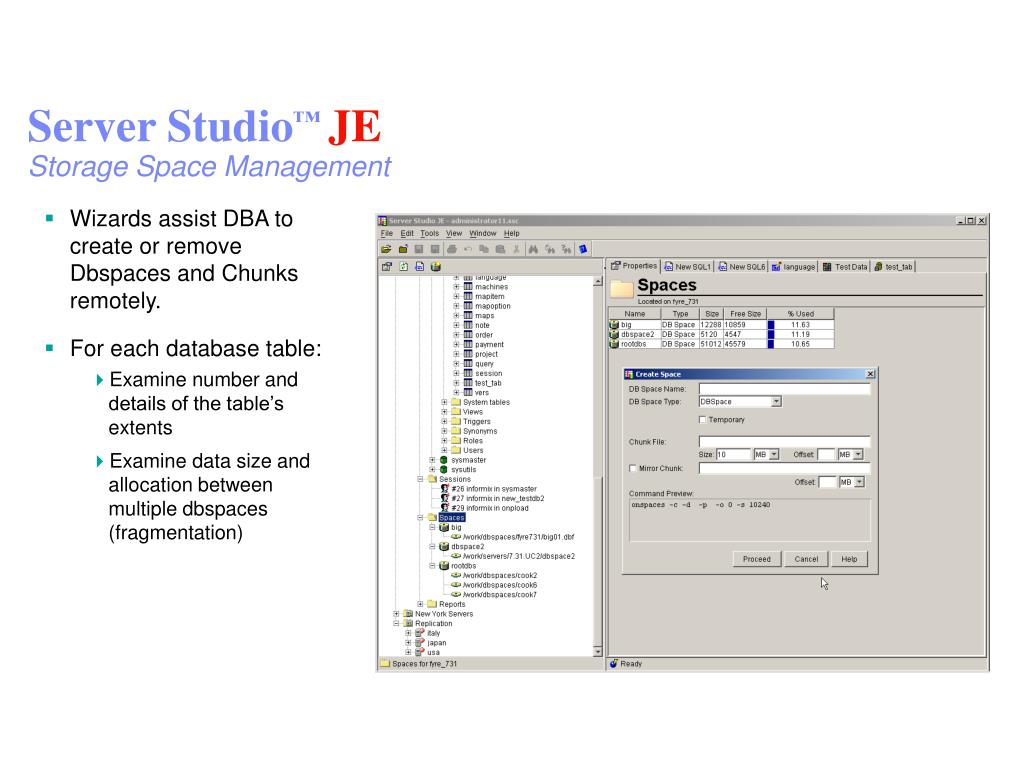Click the % Used bar for rootdbs
This screenshot has height=768, width=1024.
click(771, 344)
